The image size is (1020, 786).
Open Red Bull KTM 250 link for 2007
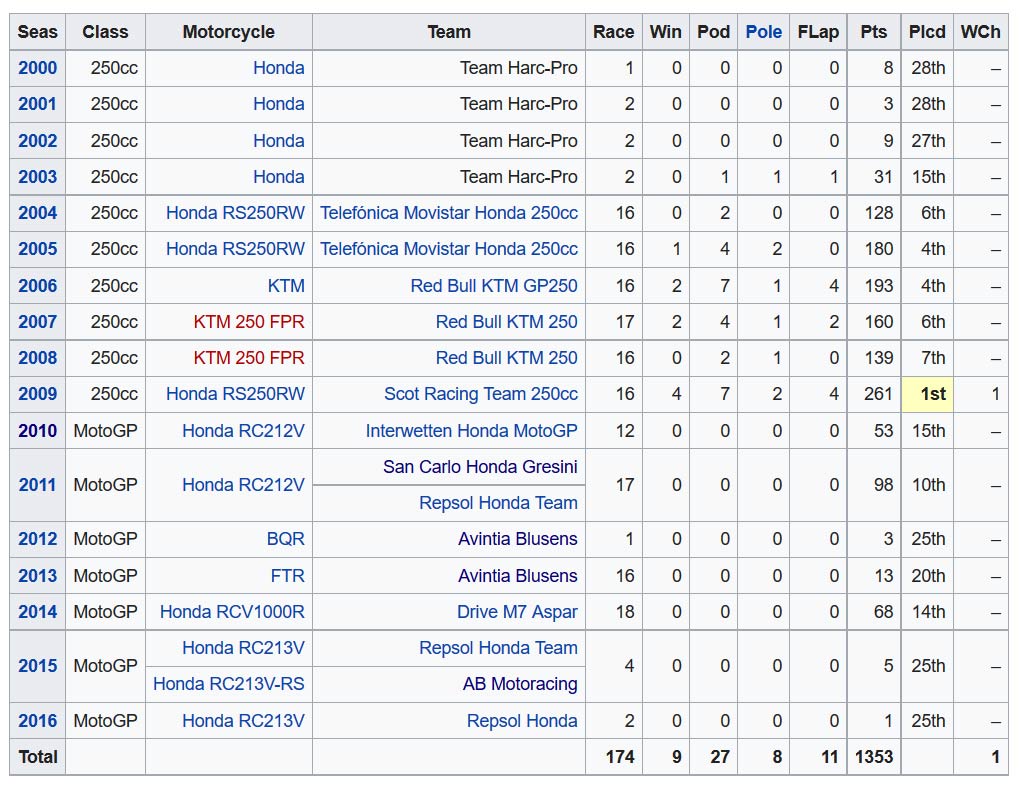click(507, 321)
